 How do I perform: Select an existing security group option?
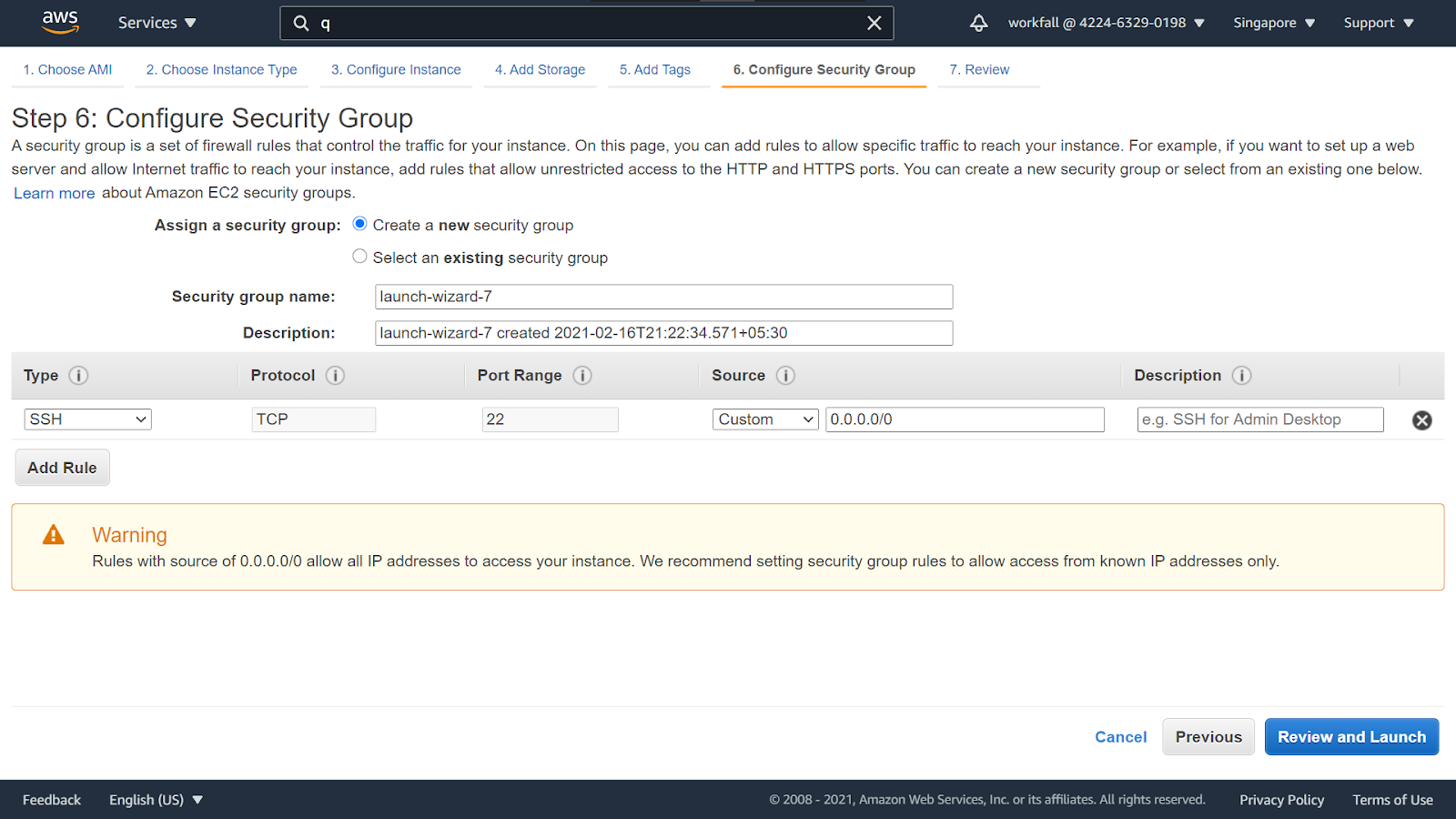pyautogui.click(x=360, y=257)
